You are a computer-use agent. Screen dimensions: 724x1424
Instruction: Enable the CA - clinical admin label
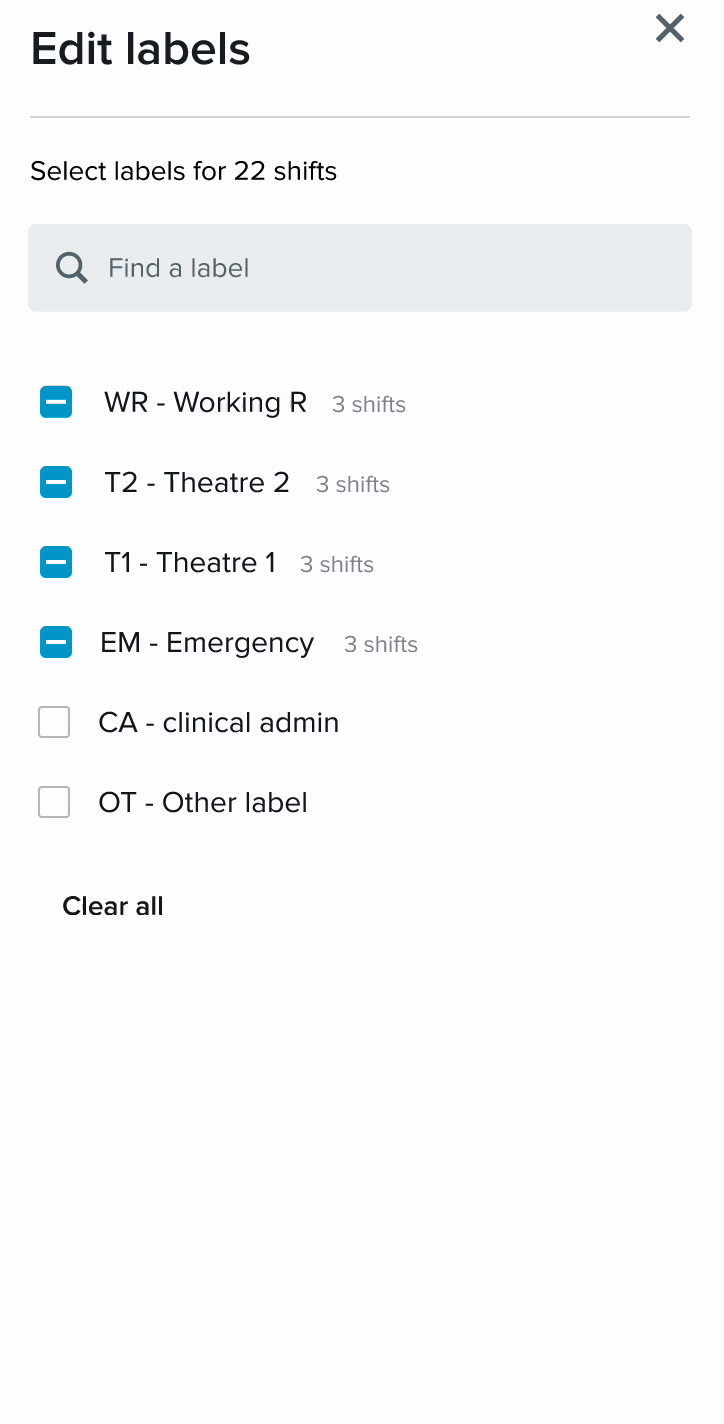coord(54,722)
